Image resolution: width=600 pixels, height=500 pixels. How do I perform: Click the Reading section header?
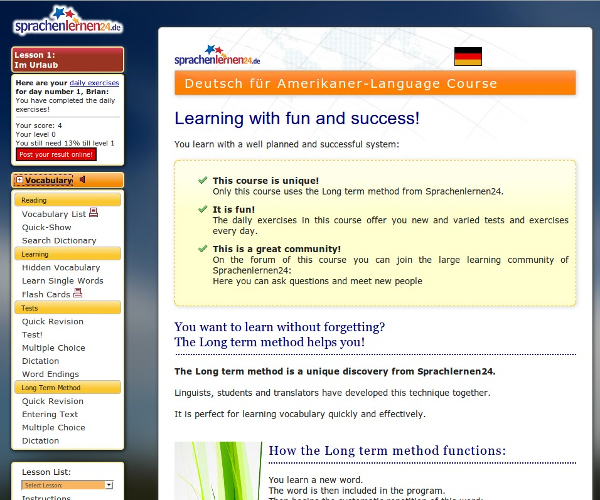pyautogui.click(x=67, y=200)
